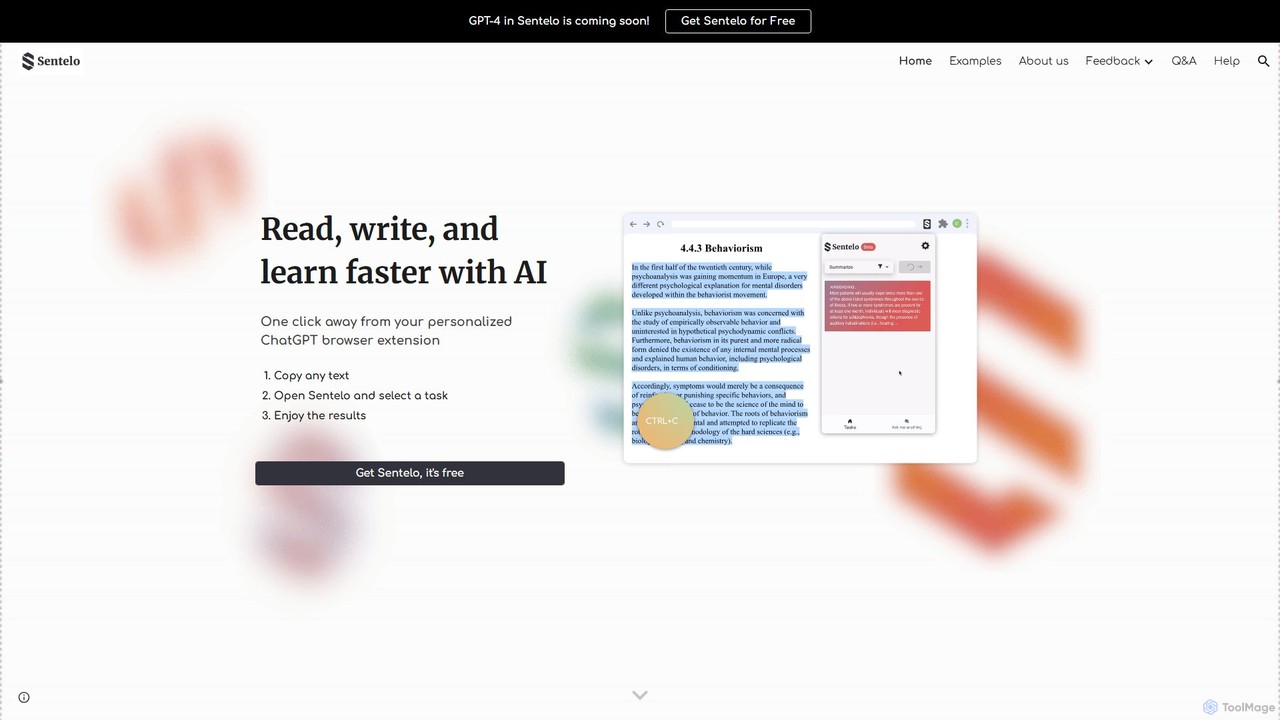Select "Open Sentelo and select a task" step
Screen dimensions: 1280x720
(x=361, y=396)
